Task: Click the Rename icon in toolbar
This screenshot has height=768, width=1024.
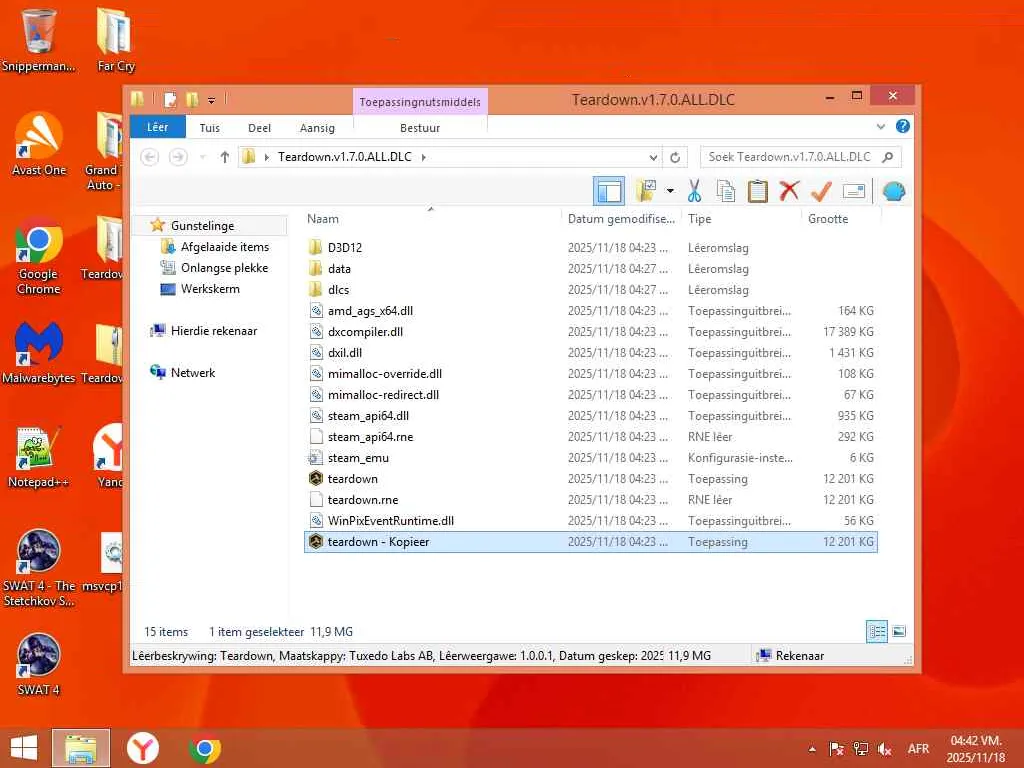Action: 854,191
